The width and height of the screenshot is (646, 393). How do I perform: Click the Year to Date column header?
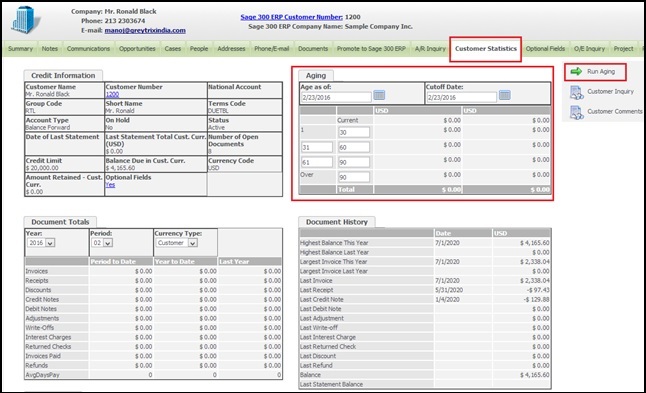174,262
